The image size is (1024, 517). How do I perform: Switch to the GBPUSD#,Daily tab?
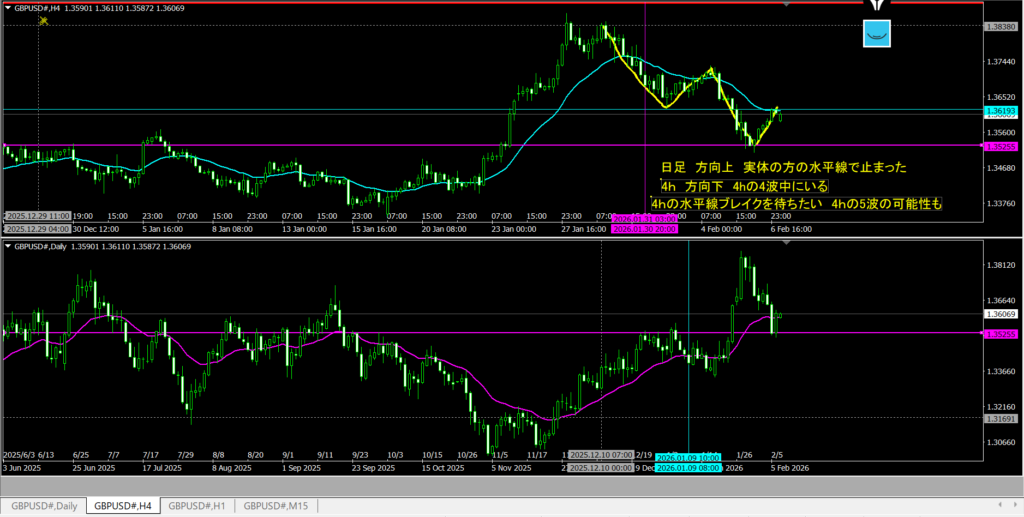(x=43, y=506)
